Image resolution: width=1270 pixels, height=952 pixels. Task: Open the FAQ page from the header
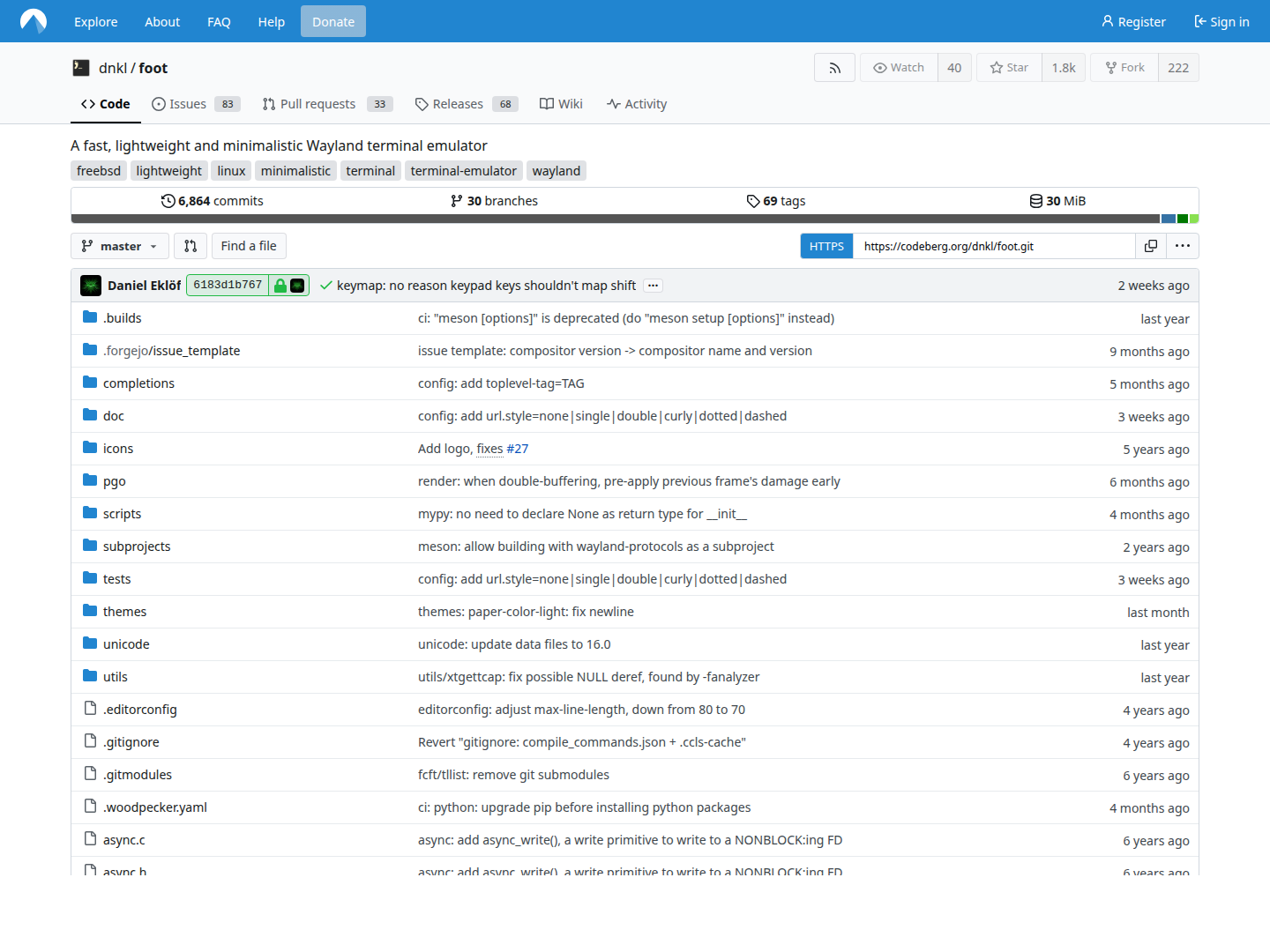(219, 22)
